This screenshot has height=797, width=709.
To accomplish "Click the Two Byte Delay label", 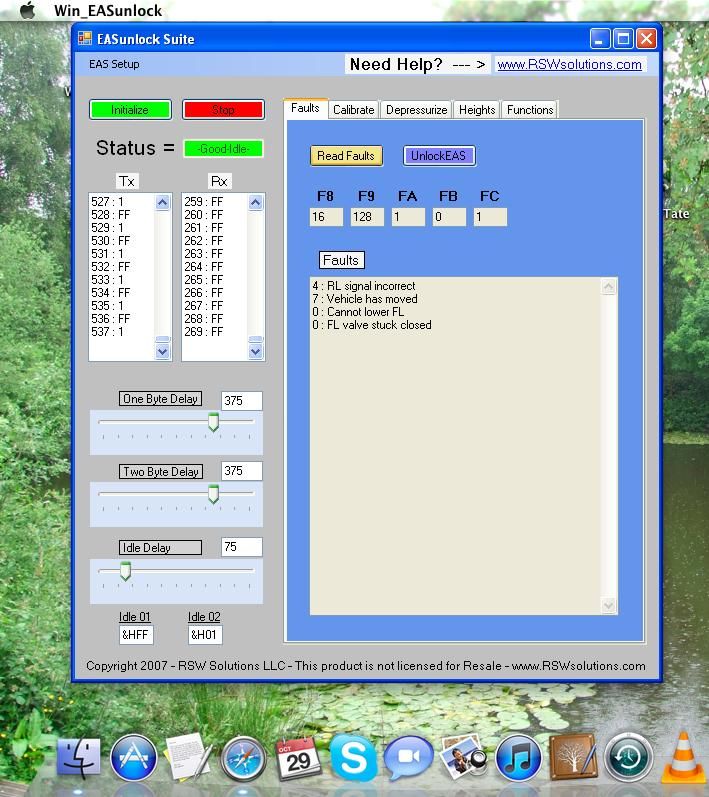I will point(161,472).
